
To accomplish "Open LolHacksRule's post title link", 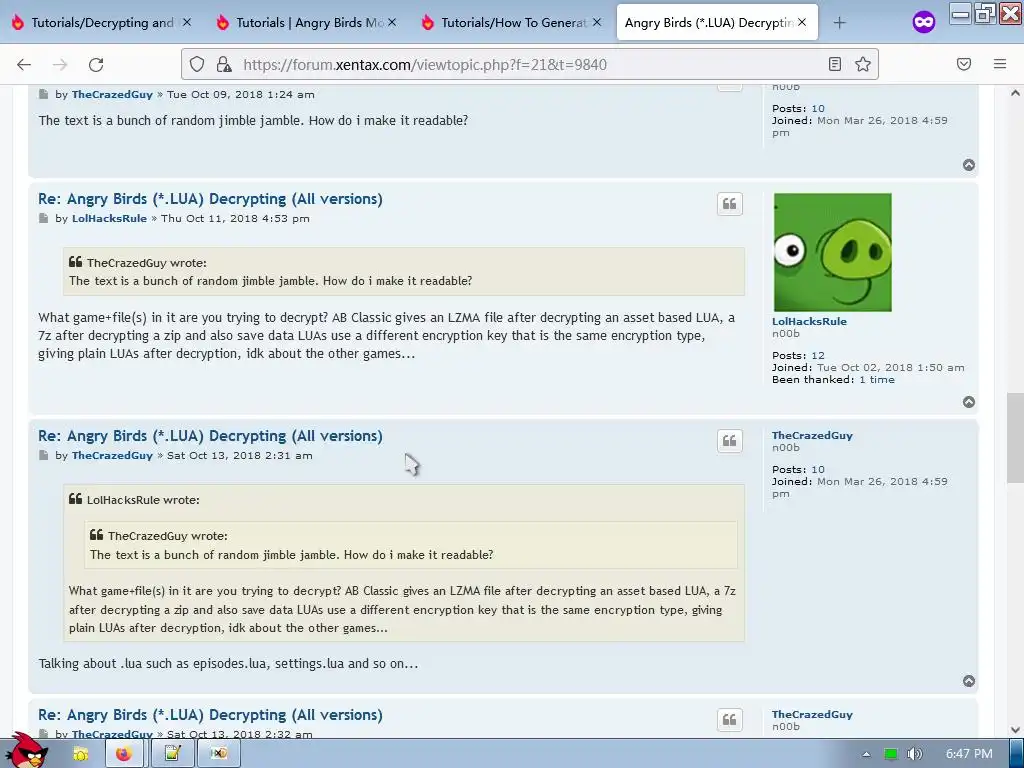I will point(210,199).
